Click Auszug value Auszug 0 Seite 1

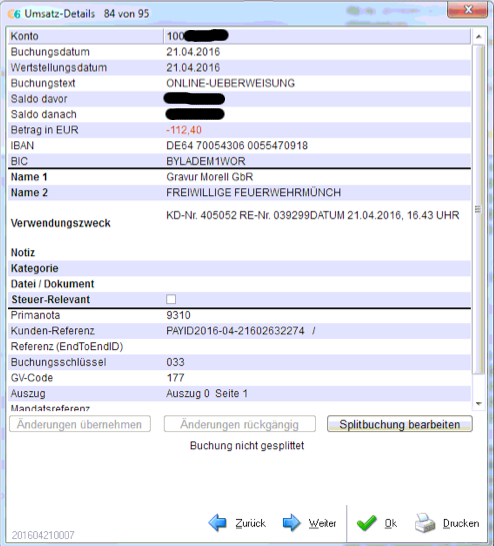click(x=207, y=393)
